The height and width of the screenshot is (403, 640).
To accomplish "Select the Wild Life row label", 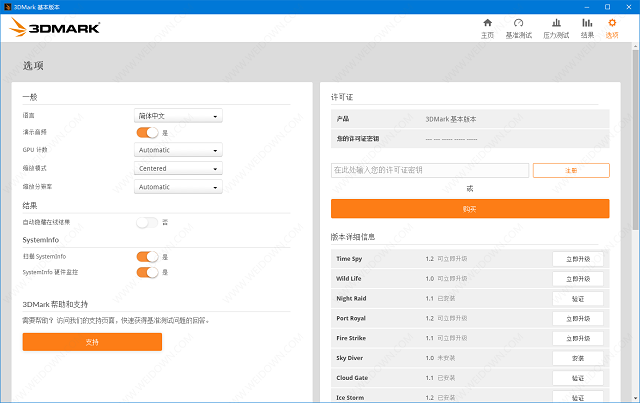I will (x=349, y=278).
